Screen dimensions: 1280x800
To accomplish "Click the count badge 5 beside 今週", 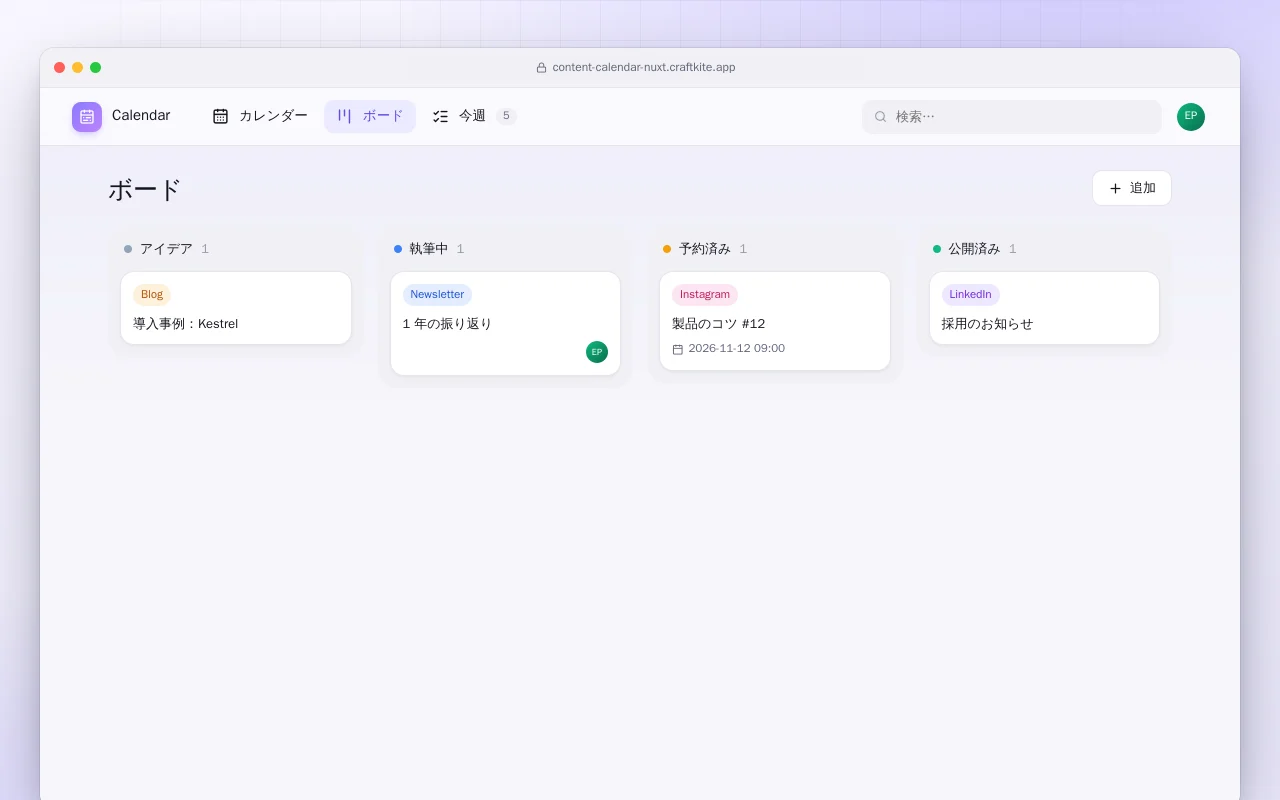I will coord(507,116).
